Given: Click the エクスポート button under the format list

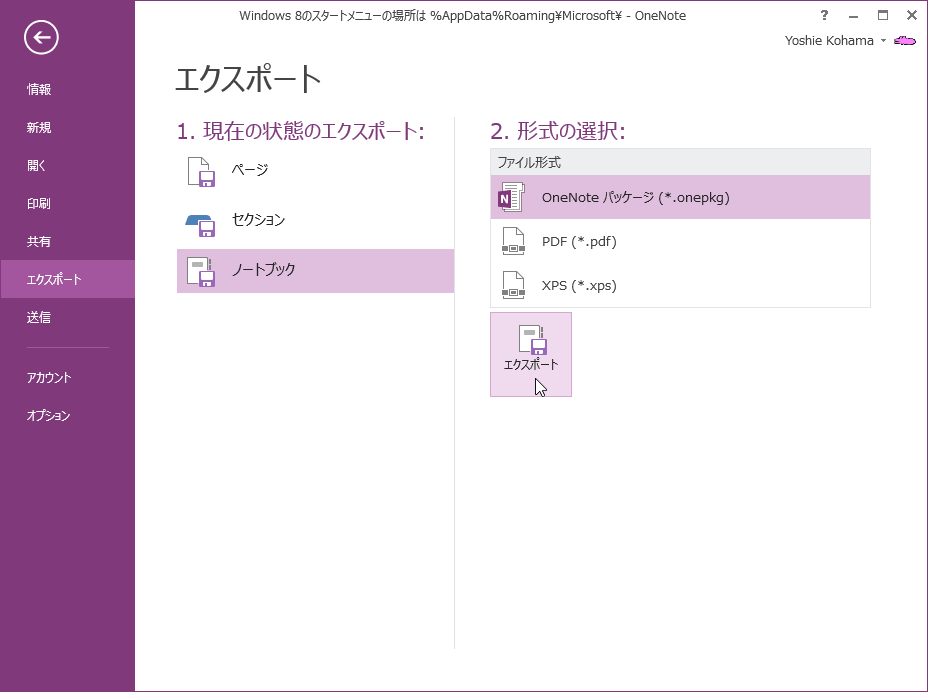Looking at the screenshot, I should click(x=531, y=355).
